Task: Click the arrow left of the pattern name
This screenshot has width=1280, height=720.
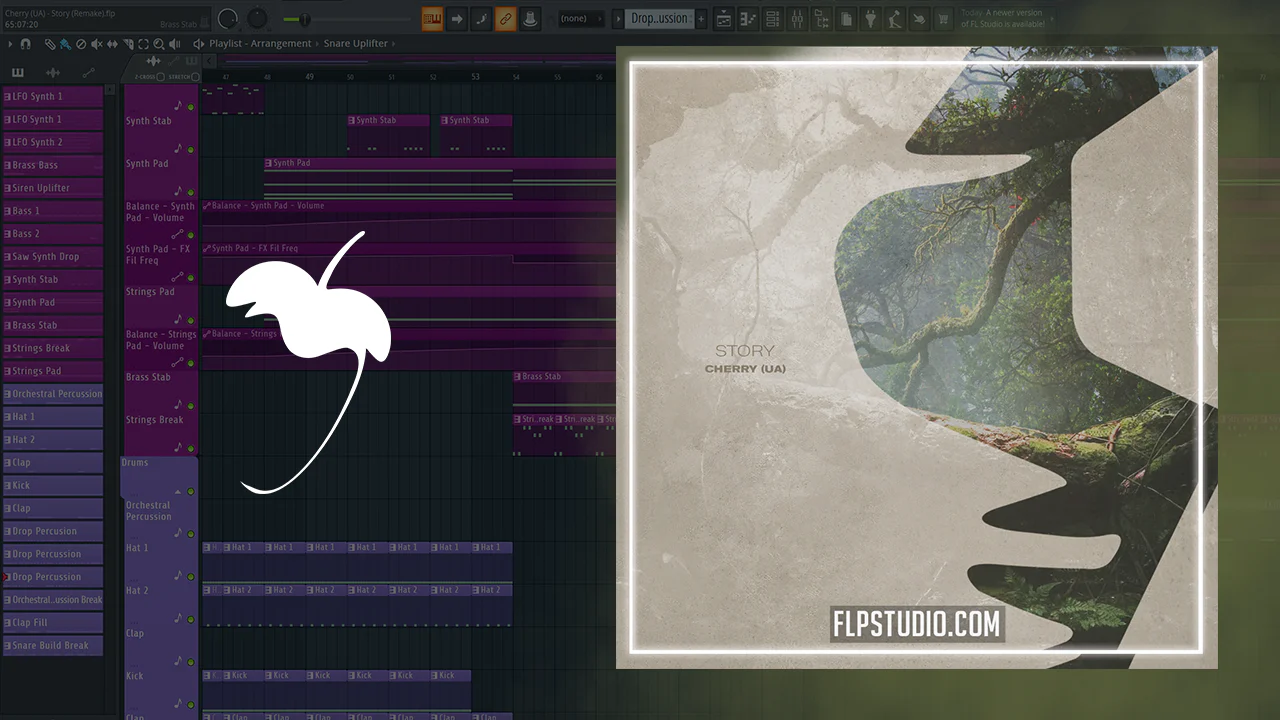Action: pos(618,18)
